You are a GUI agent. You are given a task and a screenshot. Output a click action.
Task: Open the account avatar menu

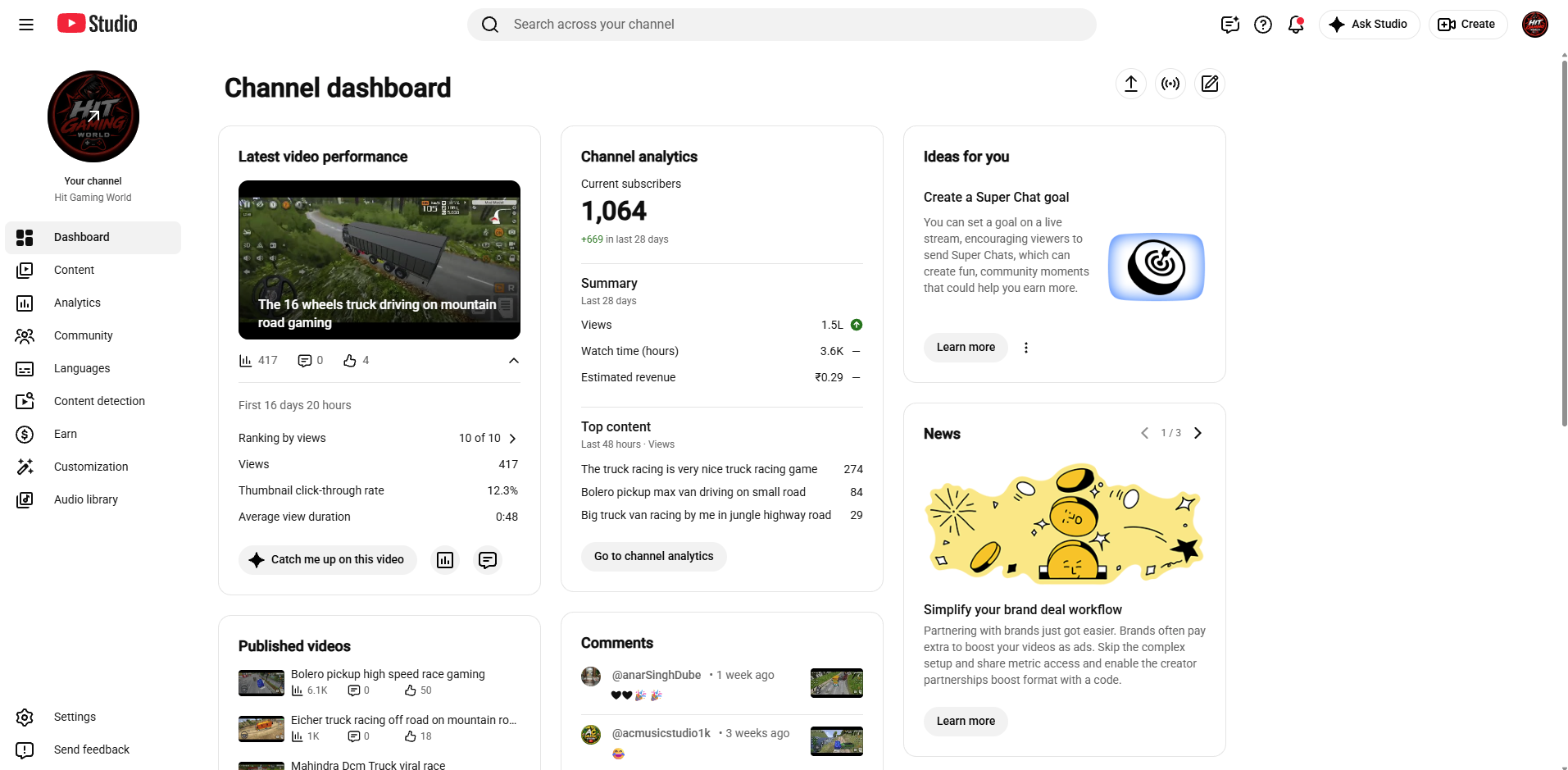coord(1535,25)
